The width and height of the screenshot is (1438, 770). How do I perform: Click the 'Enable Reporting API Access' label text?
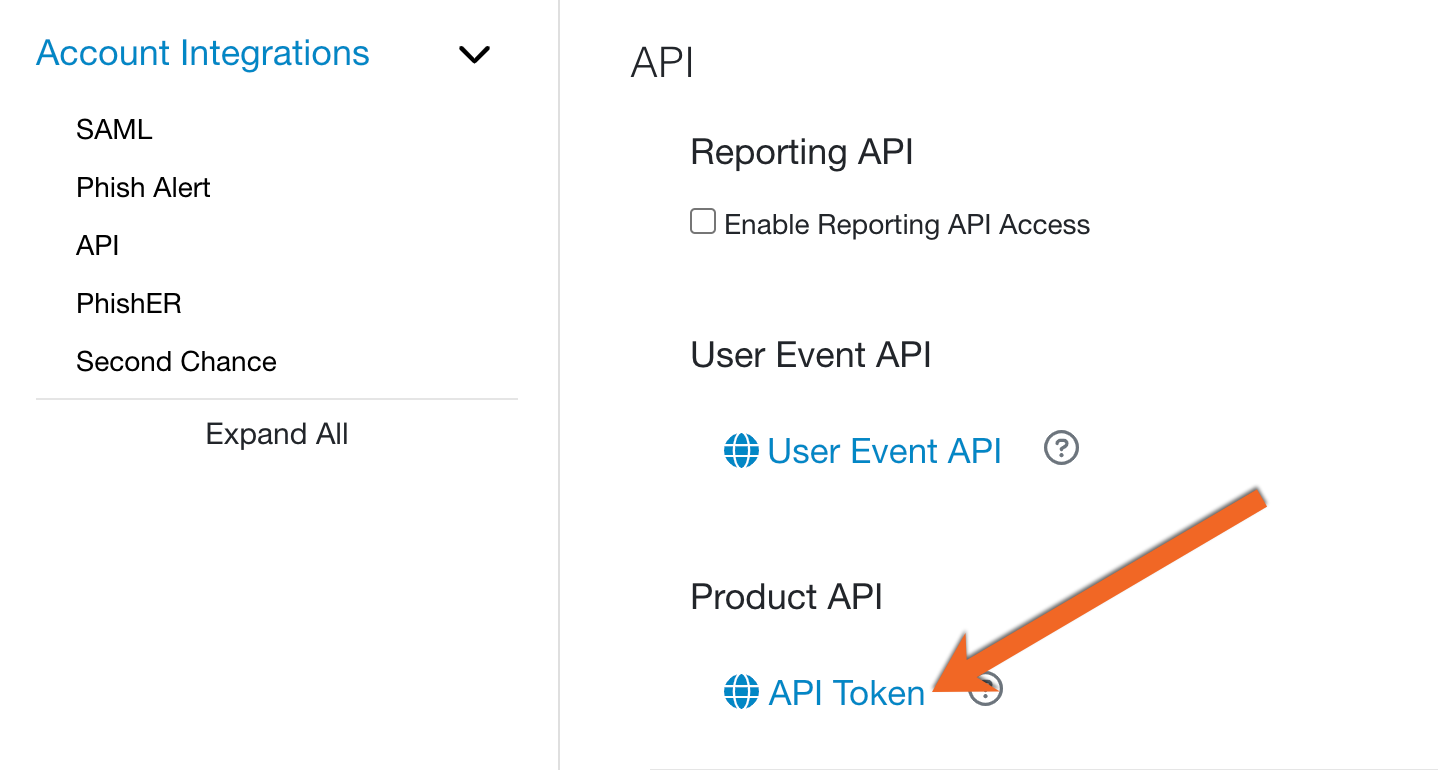pyautogui.click(x=906, y=225)
